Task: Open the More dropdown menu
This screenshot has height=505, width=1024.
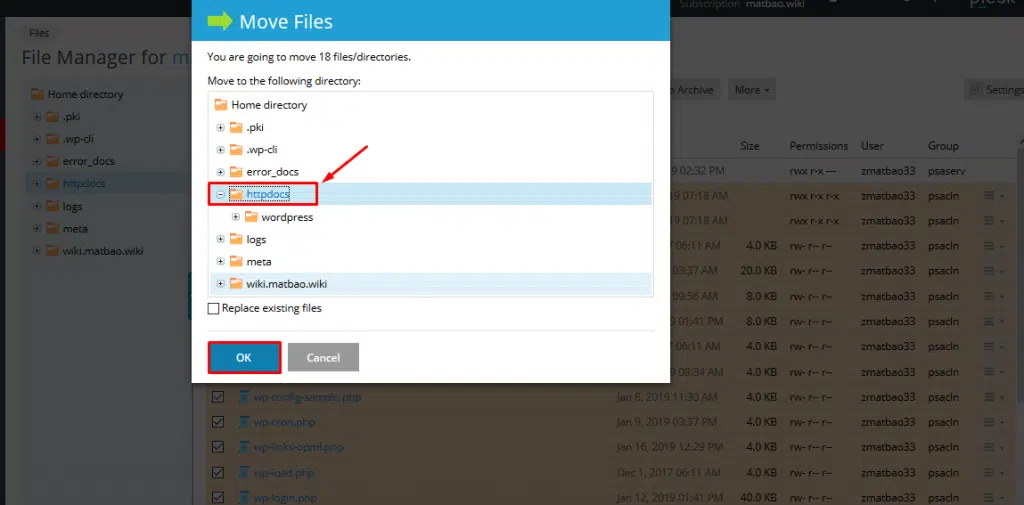Action: pyautogui.click(x=751, y=90)
